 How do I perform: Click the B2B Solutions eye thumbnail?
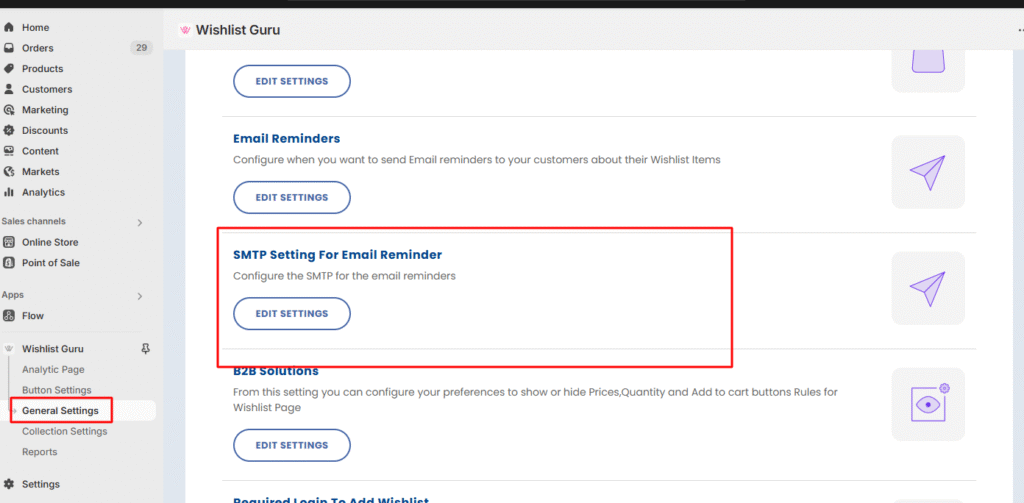tap(928, 404)
